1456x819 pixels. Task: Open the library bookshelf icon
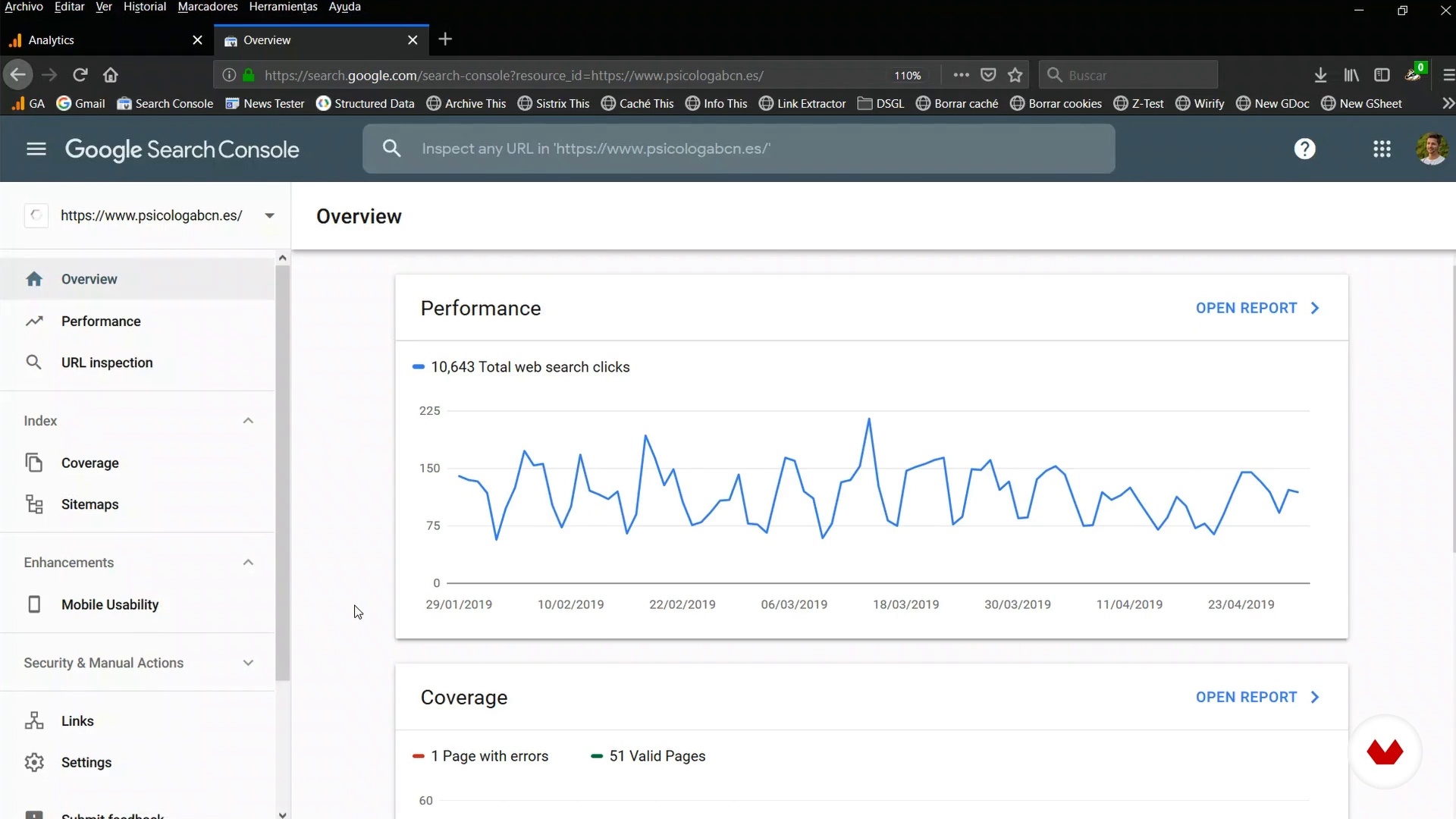click(x=1351, y=75)
